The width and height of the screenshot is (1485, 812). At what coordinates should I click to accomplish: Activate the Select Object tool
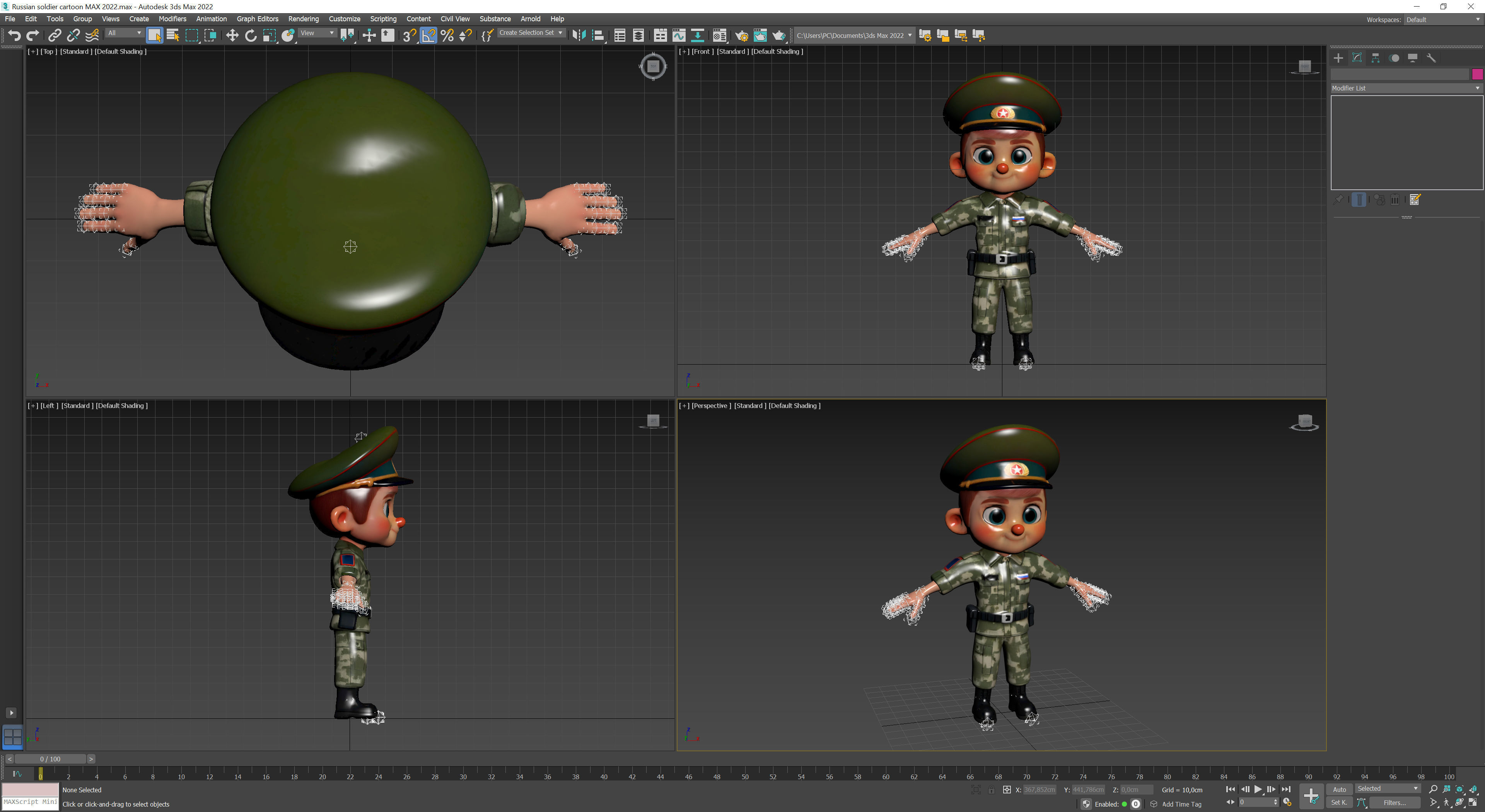(x=155, y=36)
